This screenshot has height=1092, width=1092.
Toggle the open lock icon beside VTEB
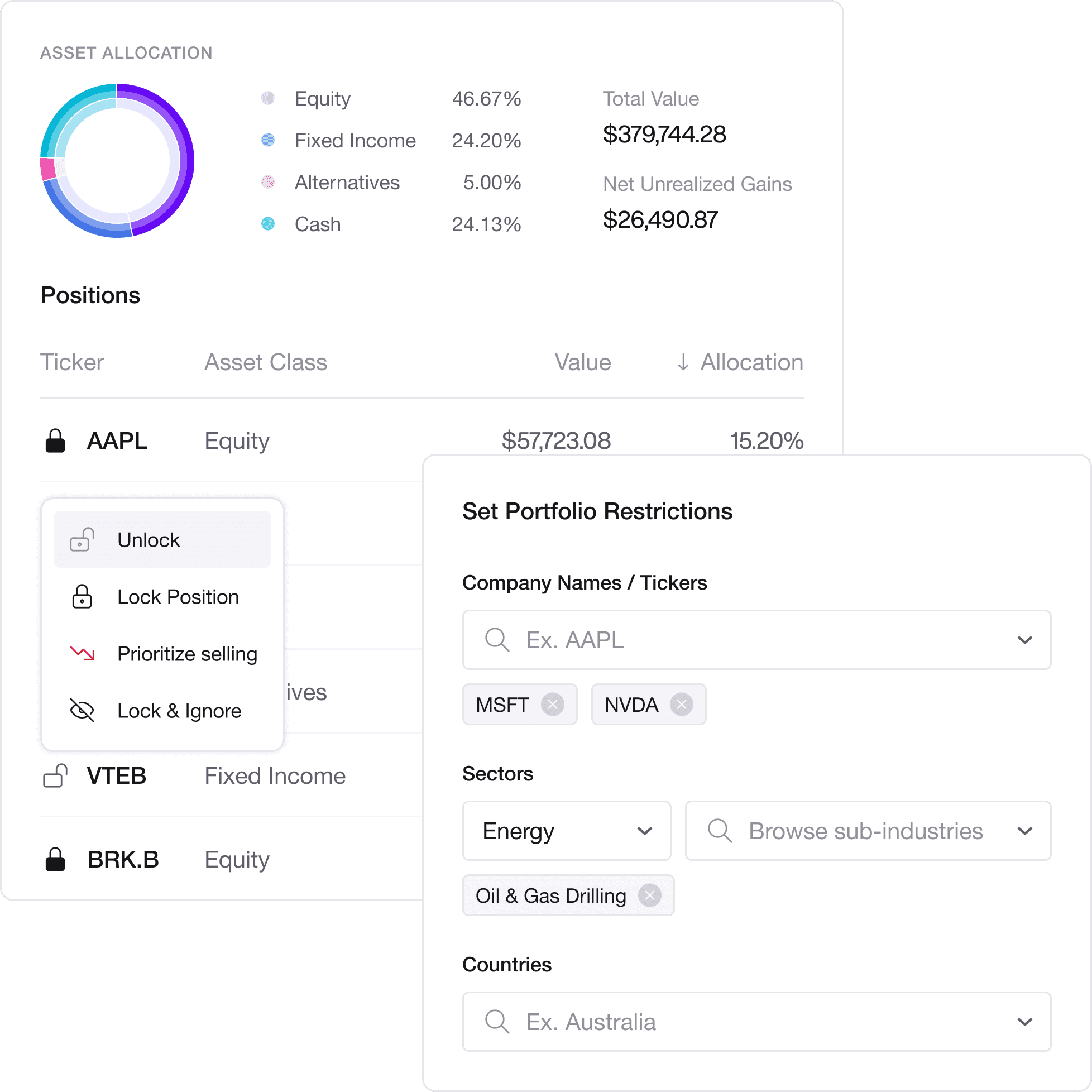pyautogui.click(x=55, y=775)
